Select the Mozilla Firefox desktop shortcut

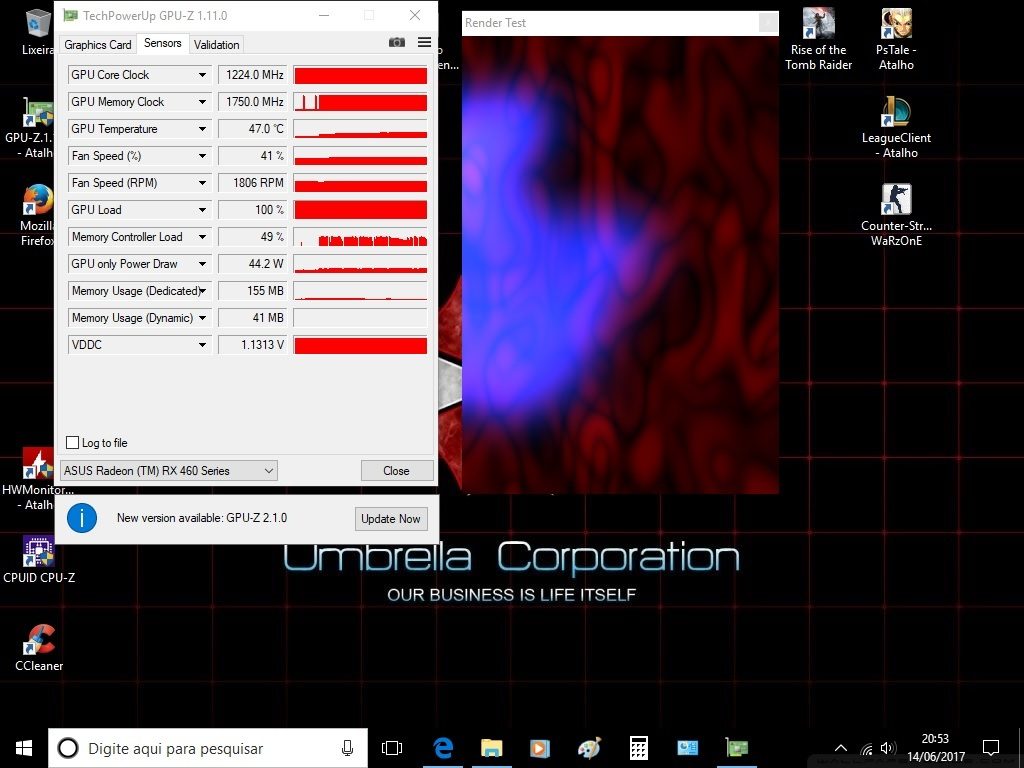(37, 216)
